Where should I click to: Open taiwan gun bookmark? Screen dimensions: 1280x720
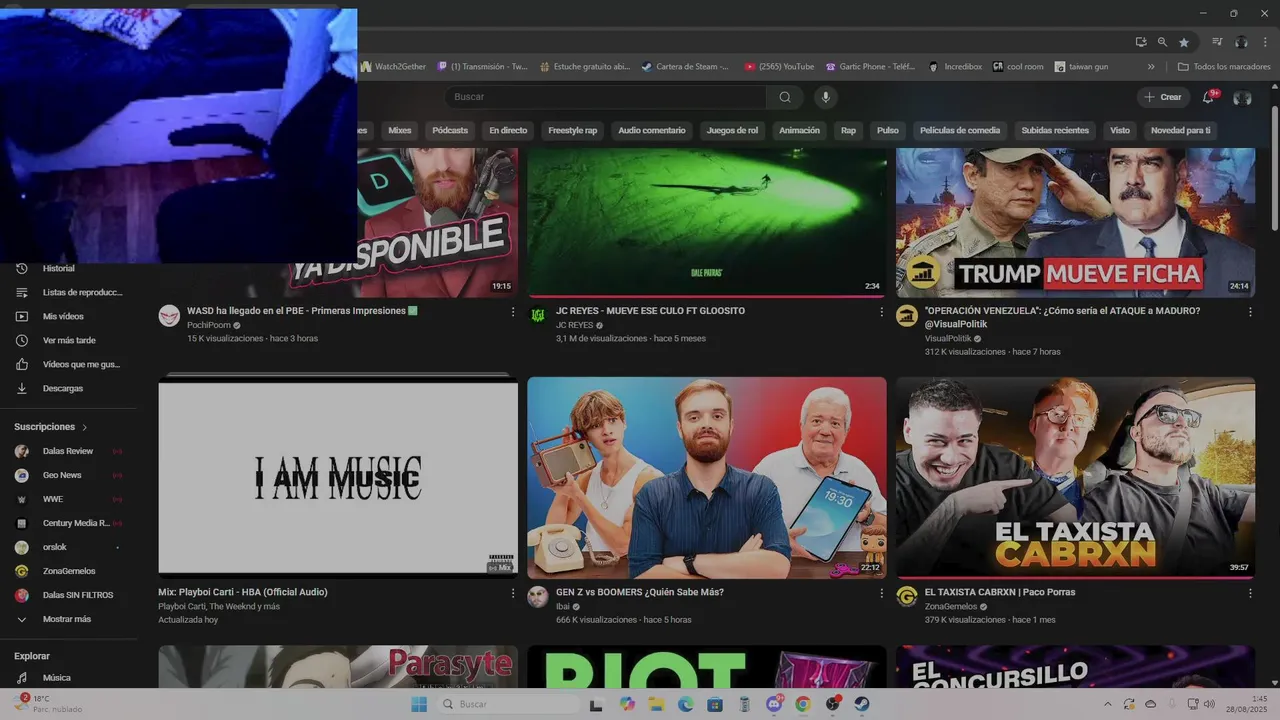point(1081,67)
